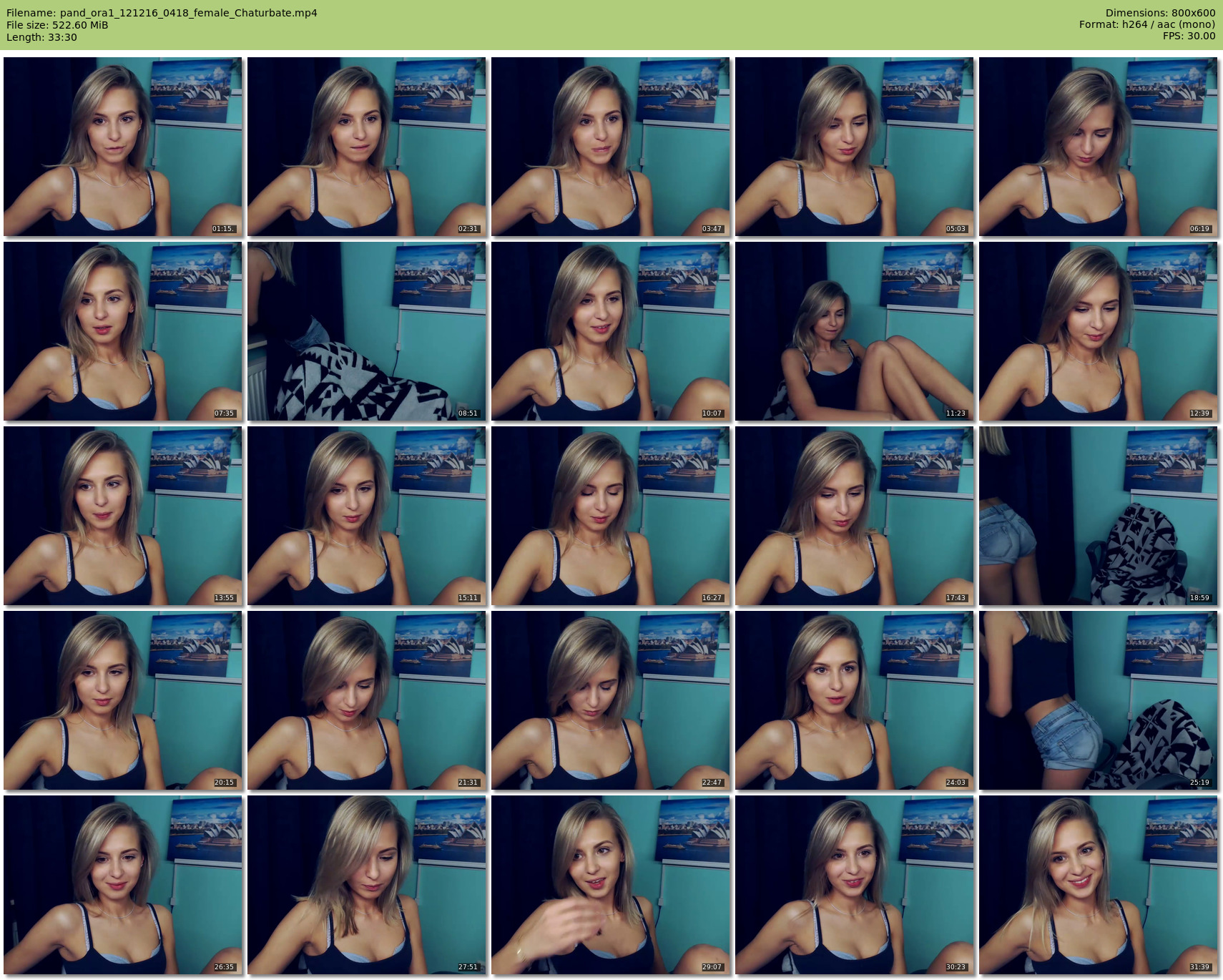
Task: Select the frame at 05:03
Action: [x=855, y=147]
